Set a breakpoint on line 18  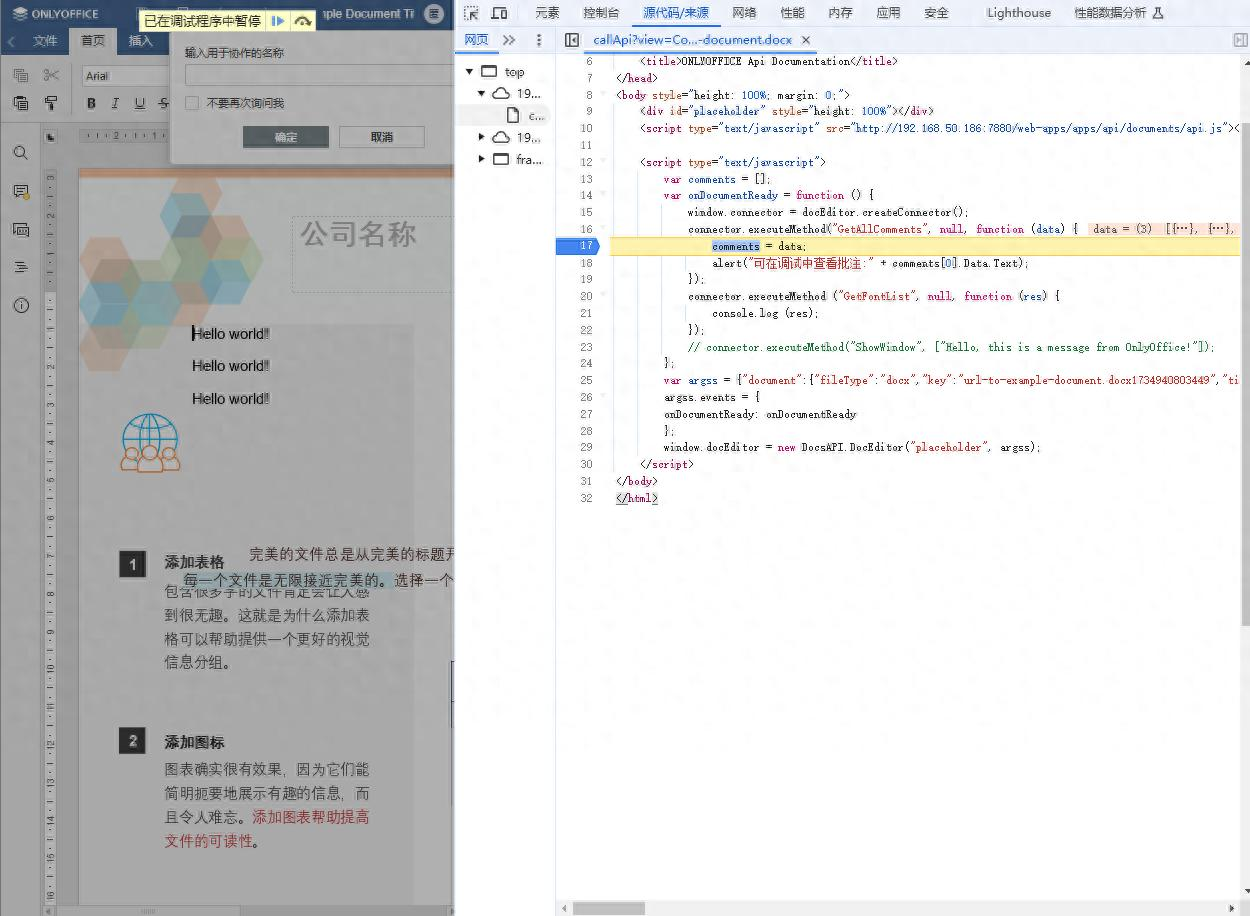586,263
